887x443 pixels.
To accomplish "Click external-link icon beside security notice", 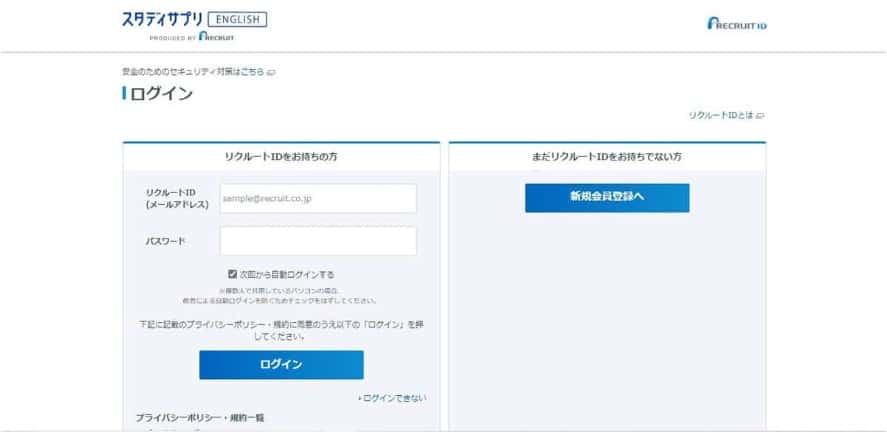I will tap(271, 73).
